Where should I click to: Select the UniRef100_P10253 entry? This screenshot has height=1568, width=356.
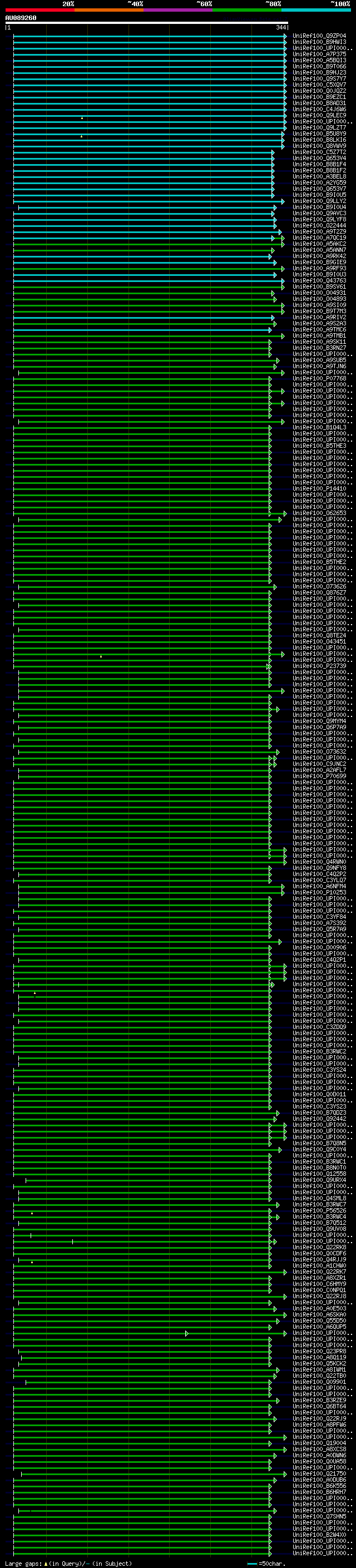[319, 892]
